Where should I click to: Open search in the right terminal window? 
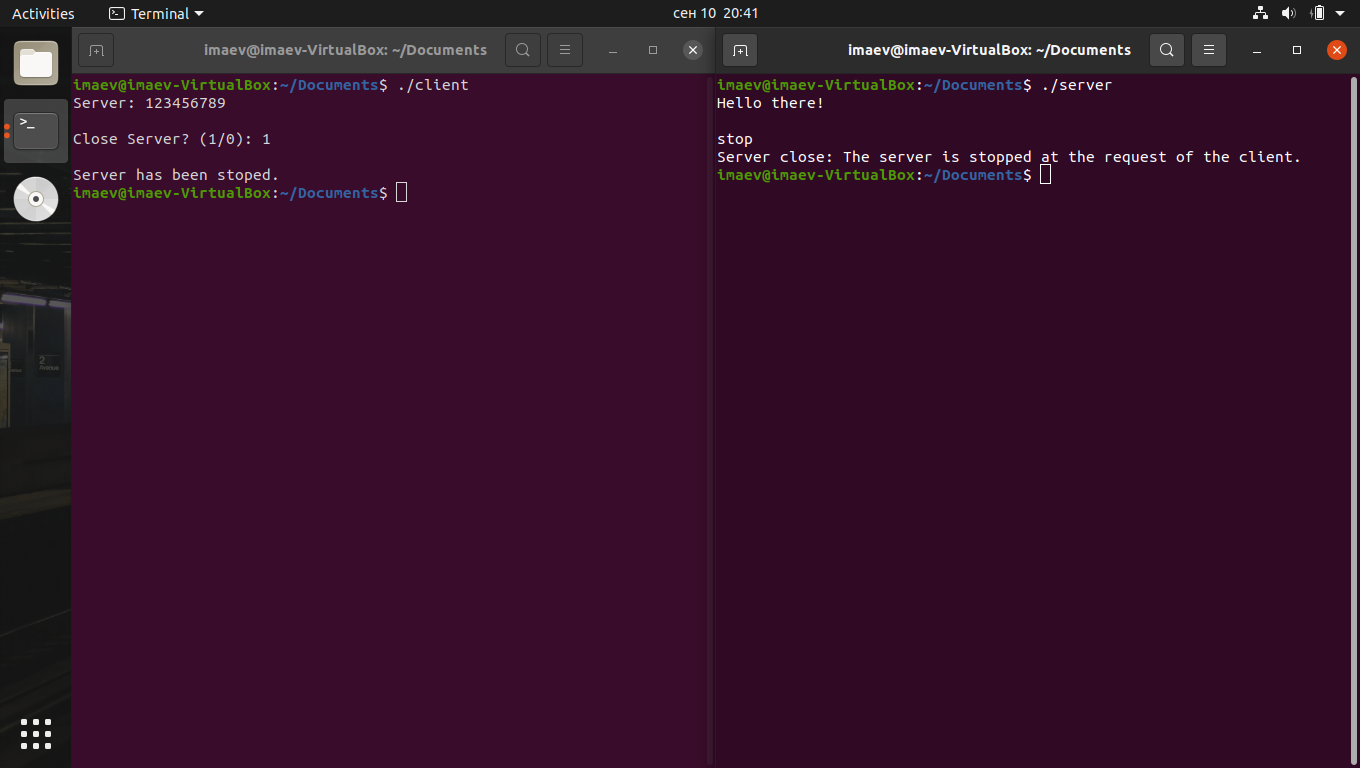1166,49
